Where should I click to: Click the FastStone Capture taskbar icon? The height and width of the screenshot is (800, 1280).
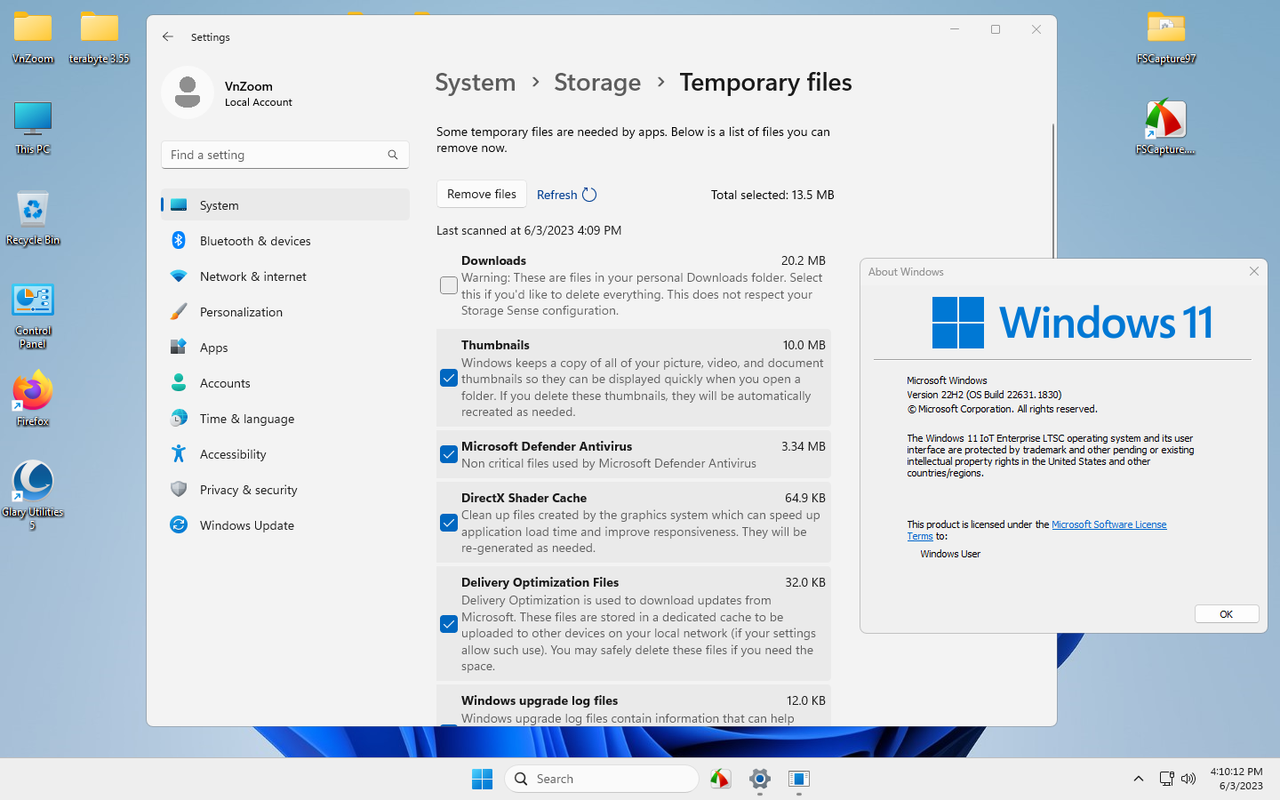[720, 778]
